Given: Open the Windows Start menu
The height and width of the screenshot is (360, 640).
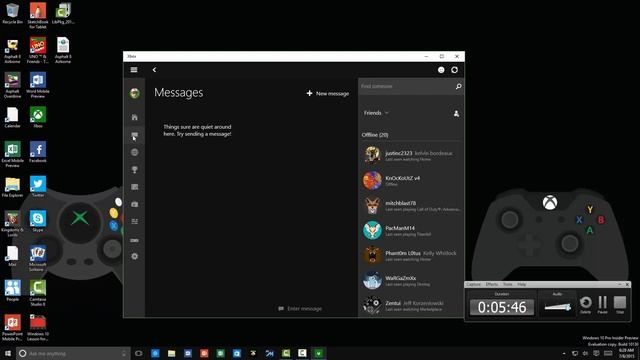Looking at the screenshot, I should coord(8,353).
